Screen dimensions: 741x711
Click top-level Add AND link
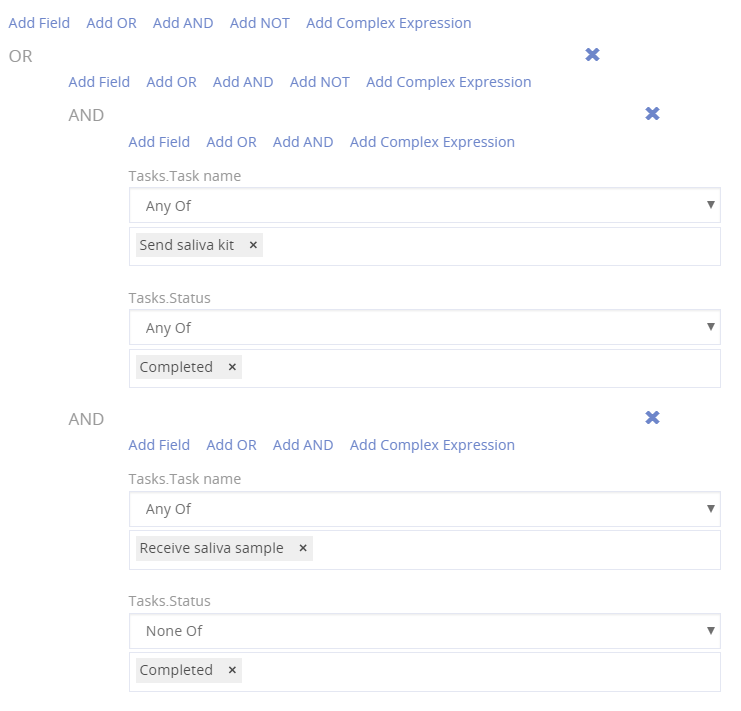click(x=183, y=23)
